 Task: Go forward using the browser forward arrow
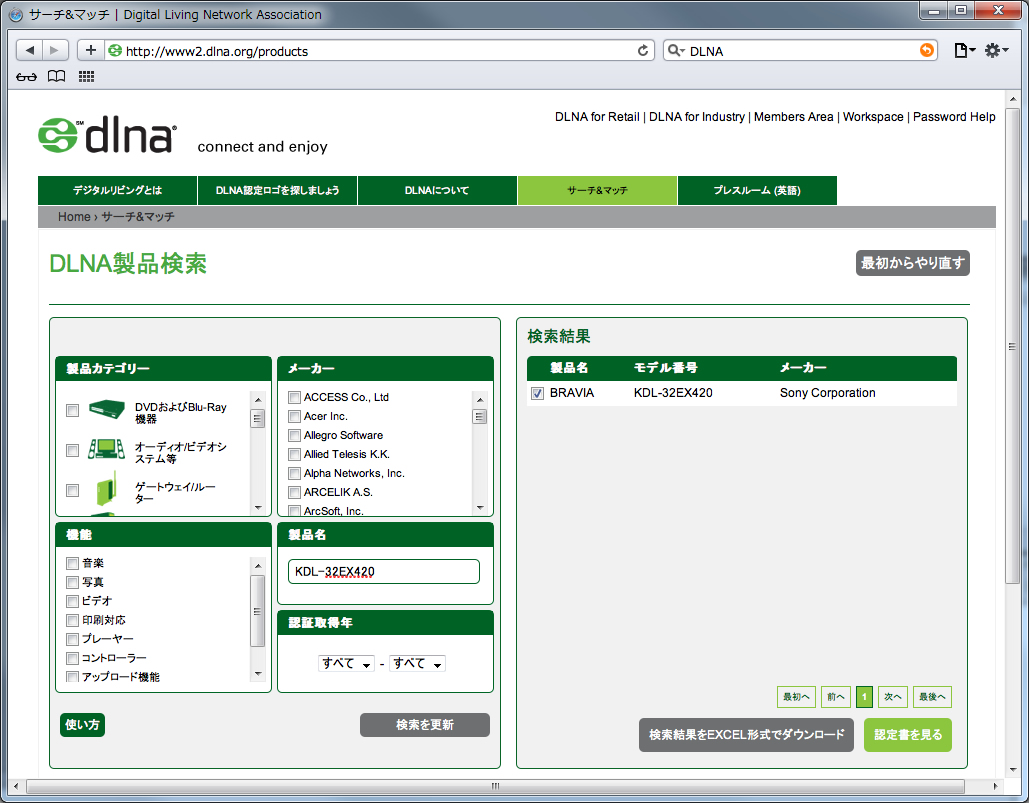click(x=55, y=51)
